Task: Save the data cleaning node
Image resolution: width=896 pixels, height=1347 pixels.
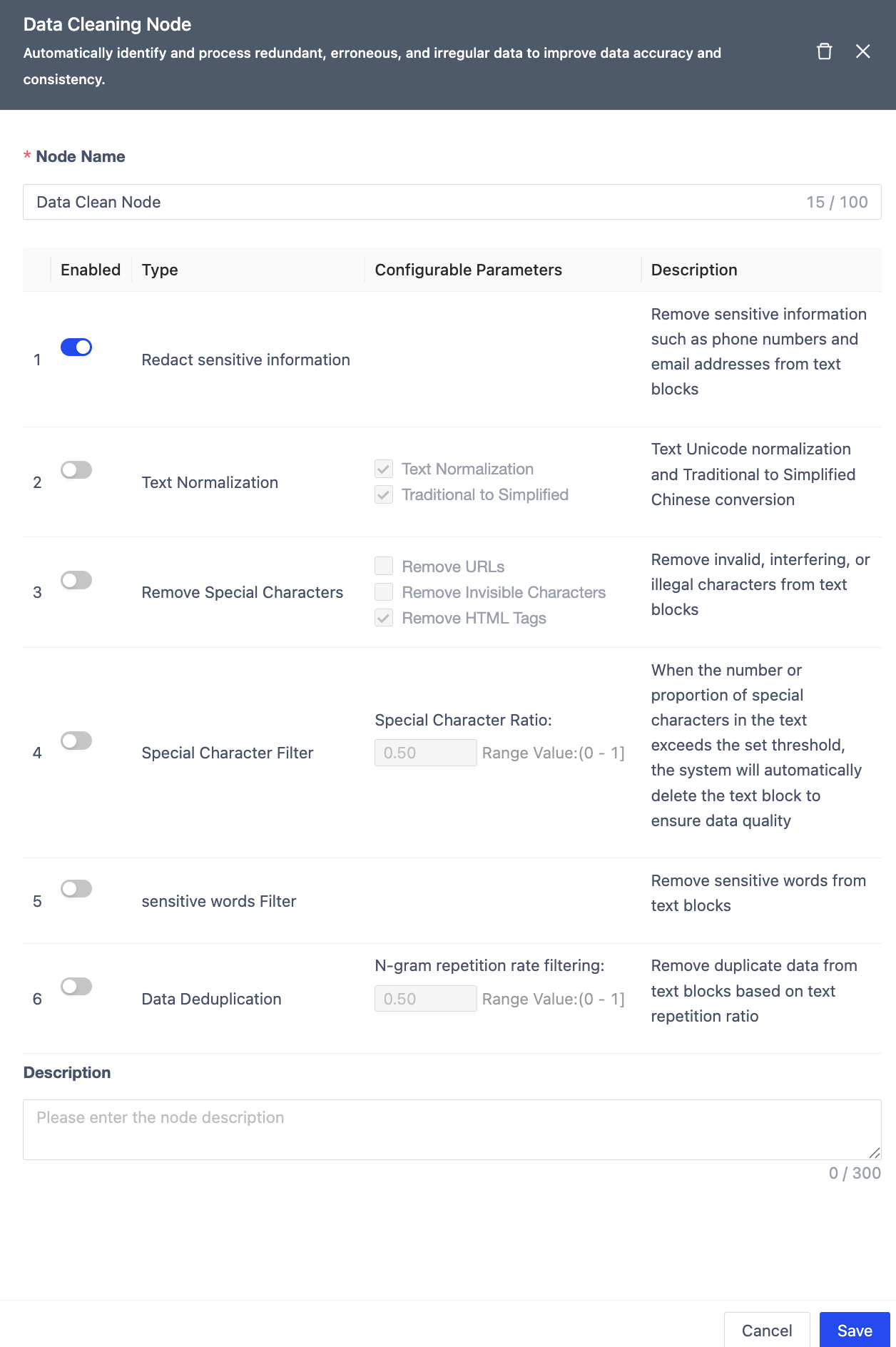Action: [854, 1331]
